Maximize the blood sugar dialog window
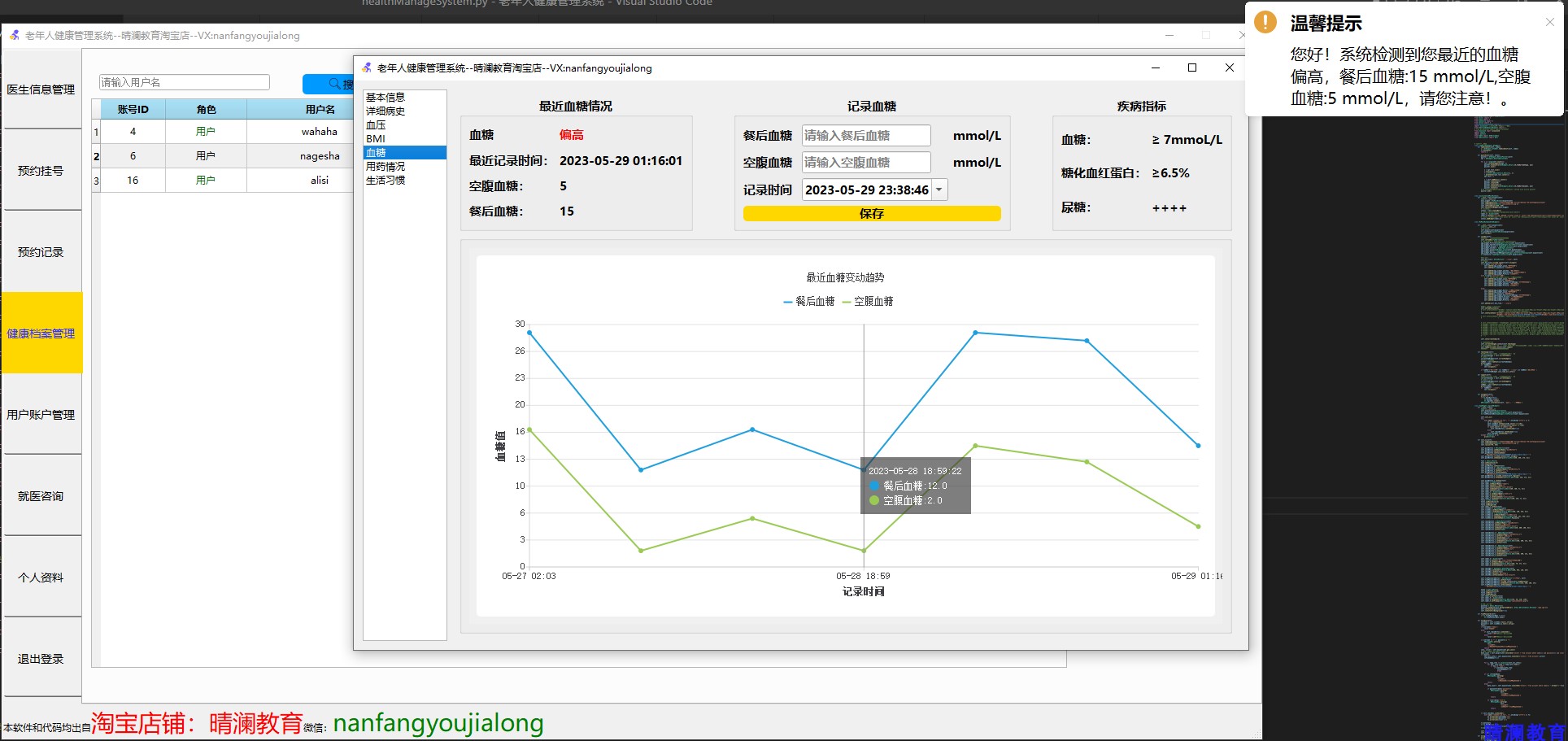Viewport: 1568px width, 741px height. (1192, 68)
